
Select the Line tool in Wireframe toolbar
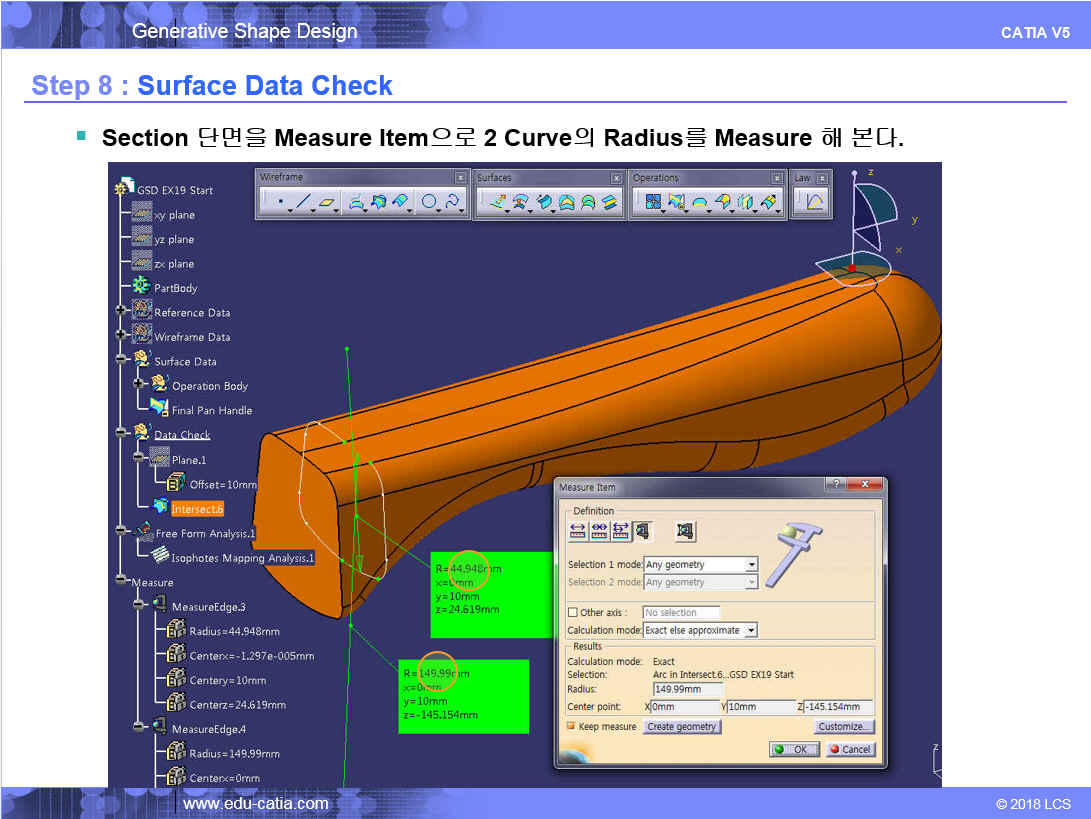(303, 203)
